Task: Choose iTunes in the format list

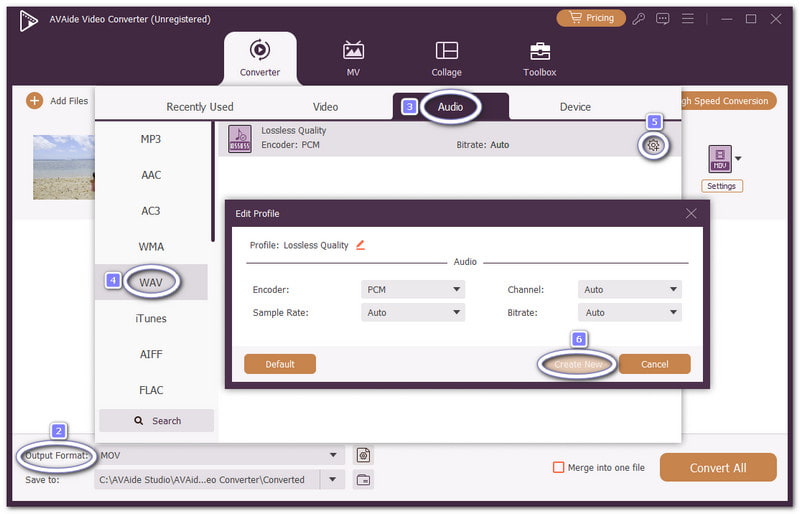Action: pyautogui.click(x=151, y=318)
